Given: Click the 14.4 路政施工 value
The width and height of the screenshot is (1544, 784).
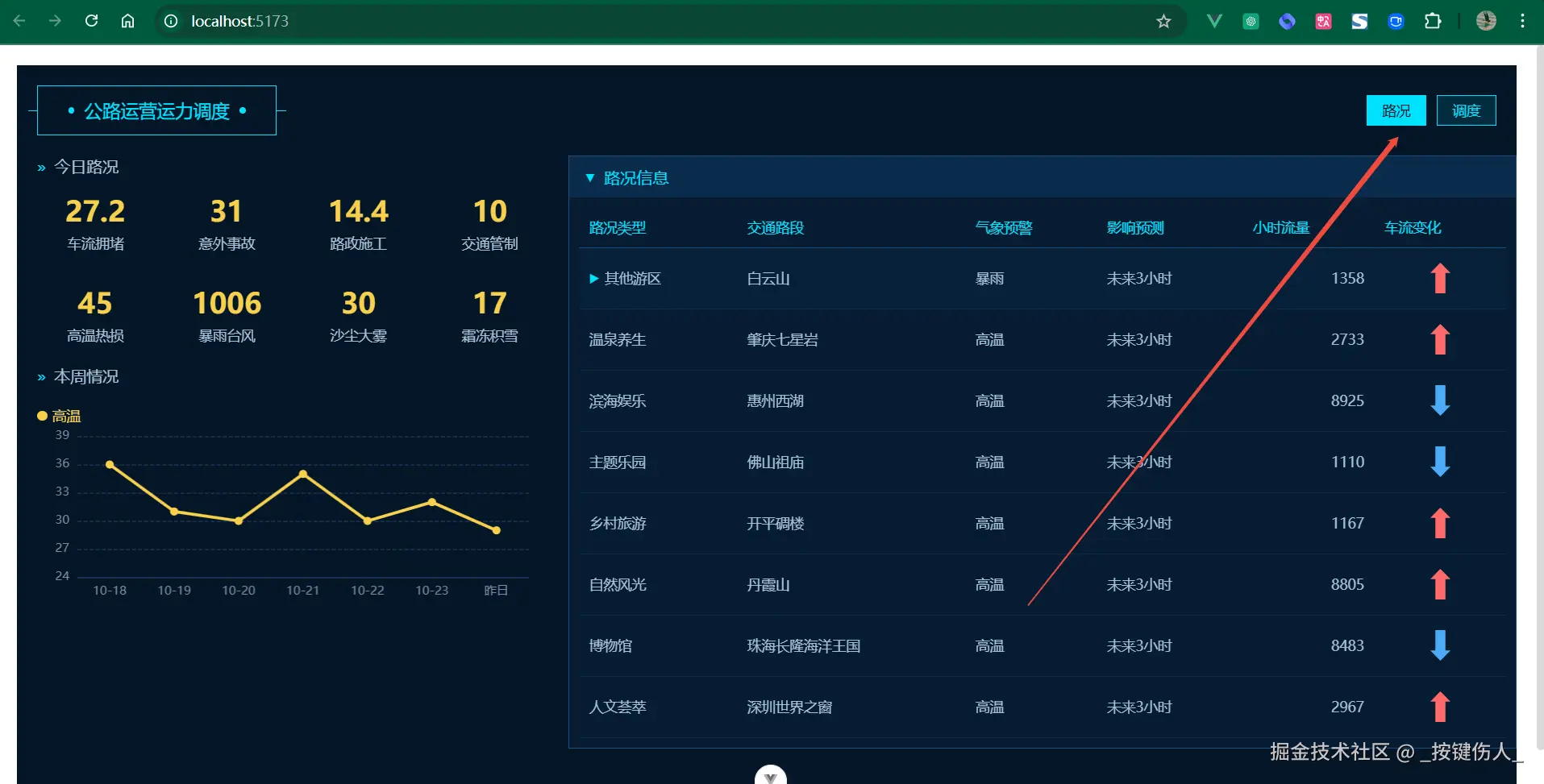Looking at the screenshot, I should (359, 211).
